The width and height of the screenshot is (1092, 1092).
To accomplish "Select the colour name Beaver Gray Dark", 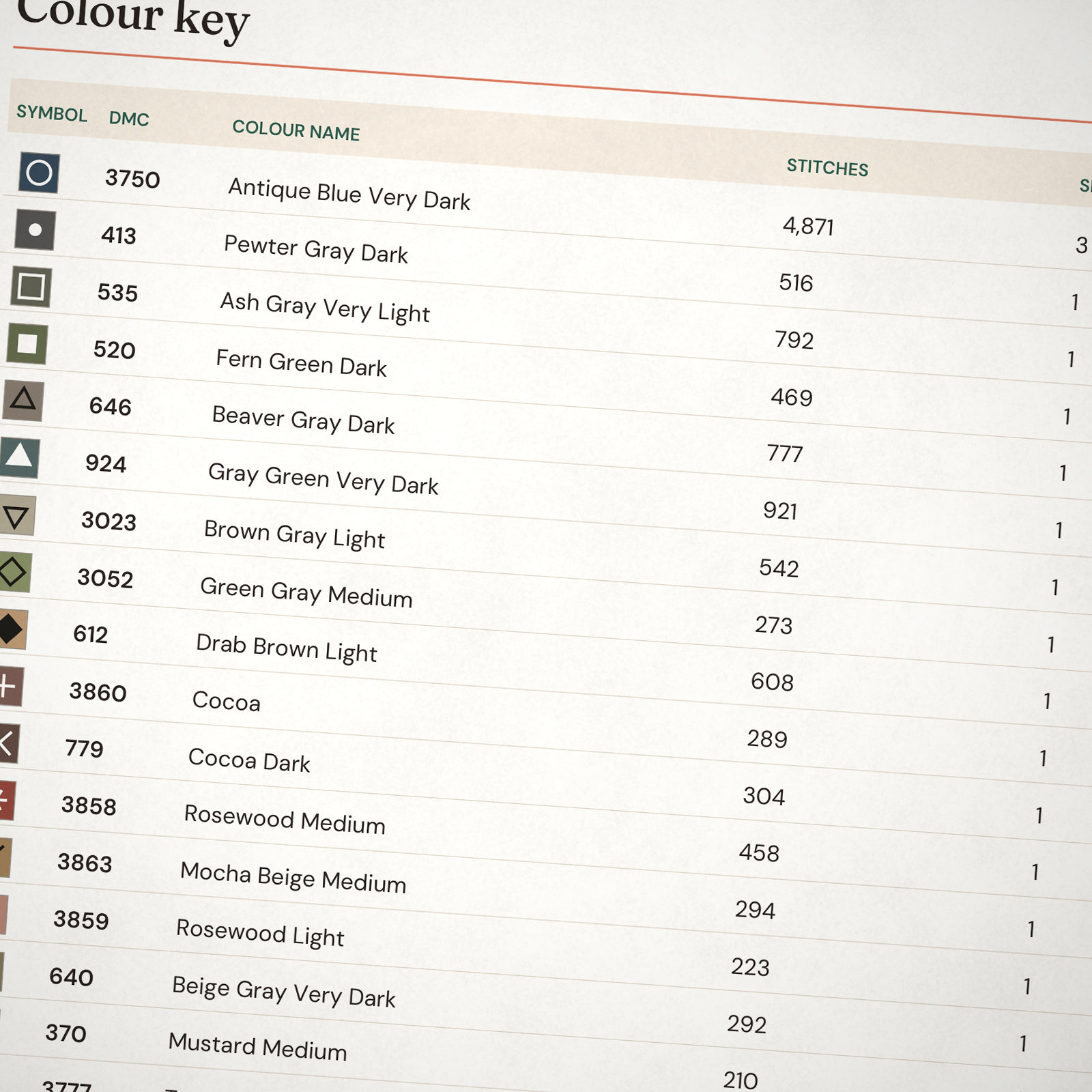I will coord(303,420).
